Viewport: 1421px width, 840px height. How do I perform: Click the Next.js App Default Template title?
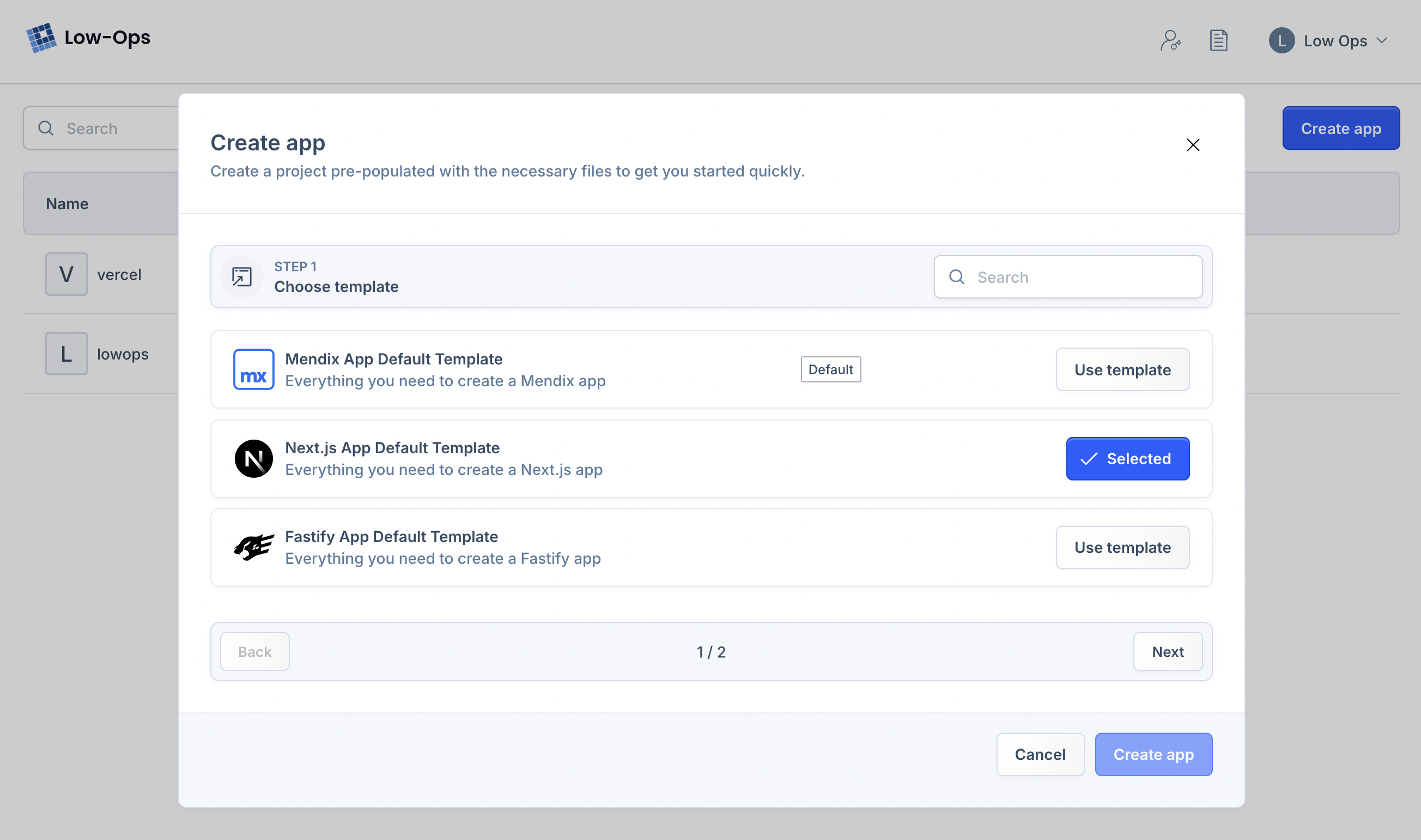point(392,448)
